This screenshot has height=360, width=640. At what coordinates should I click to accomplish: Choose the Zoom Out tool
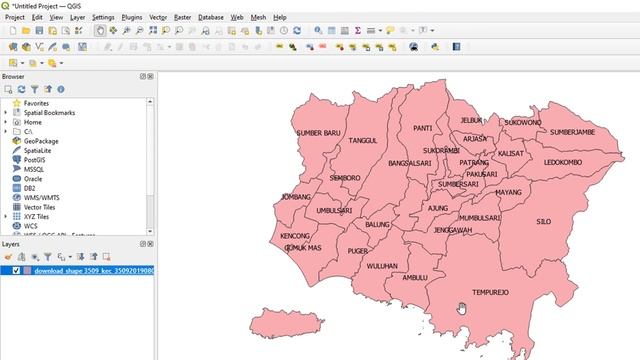pos(140,31)
